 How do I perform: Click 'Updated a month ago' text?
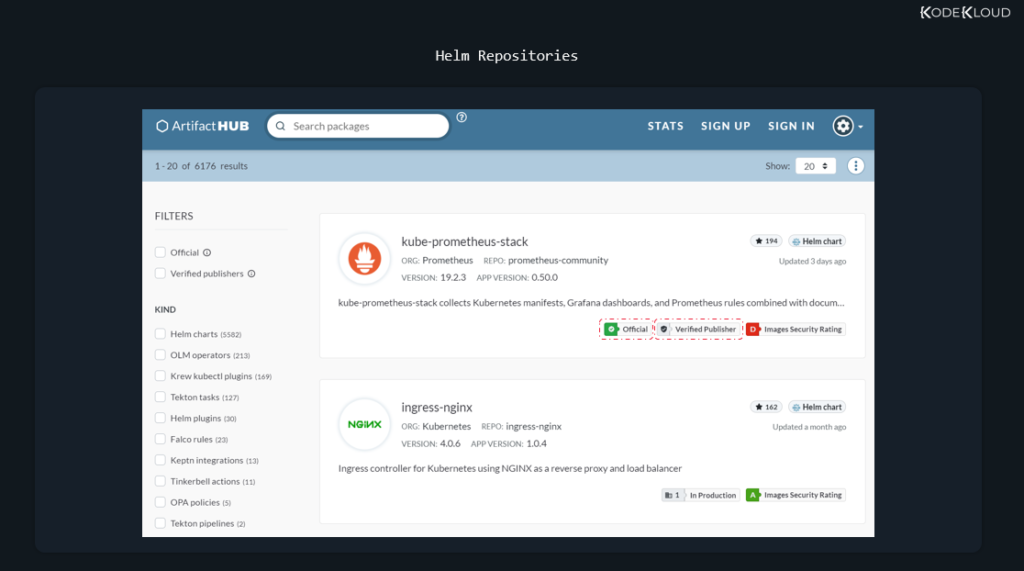pos(809,427)
